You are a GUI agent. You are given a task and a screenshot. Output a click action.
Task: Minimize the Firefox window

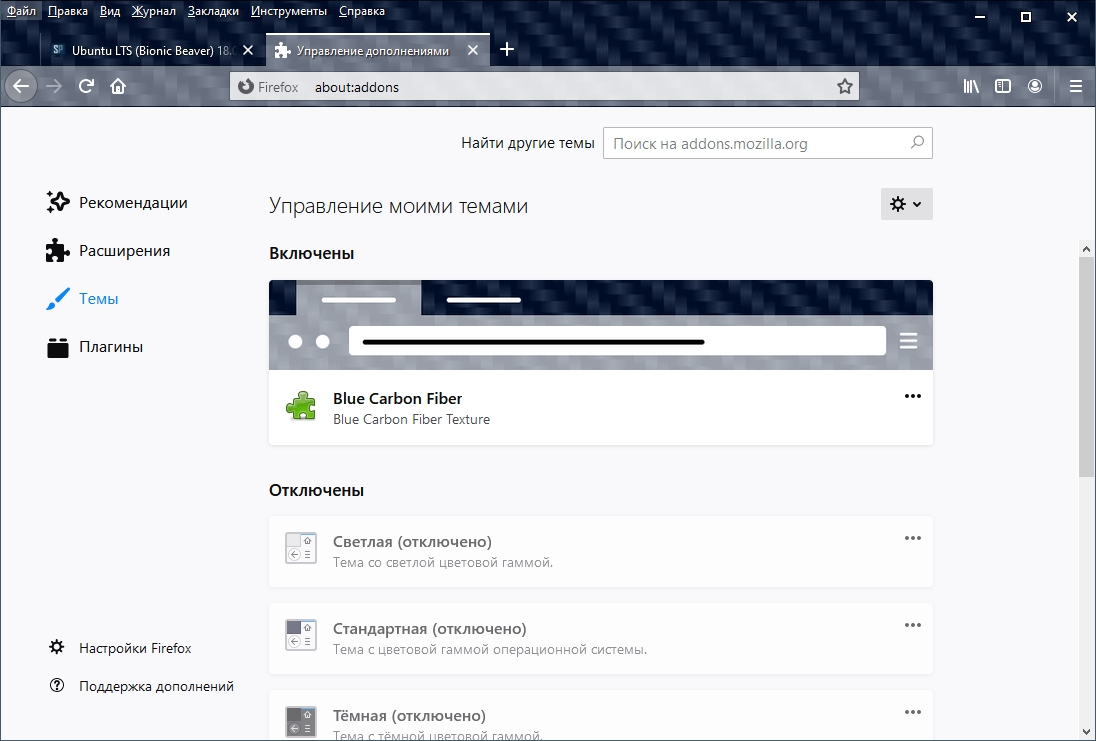click(980, 17)
